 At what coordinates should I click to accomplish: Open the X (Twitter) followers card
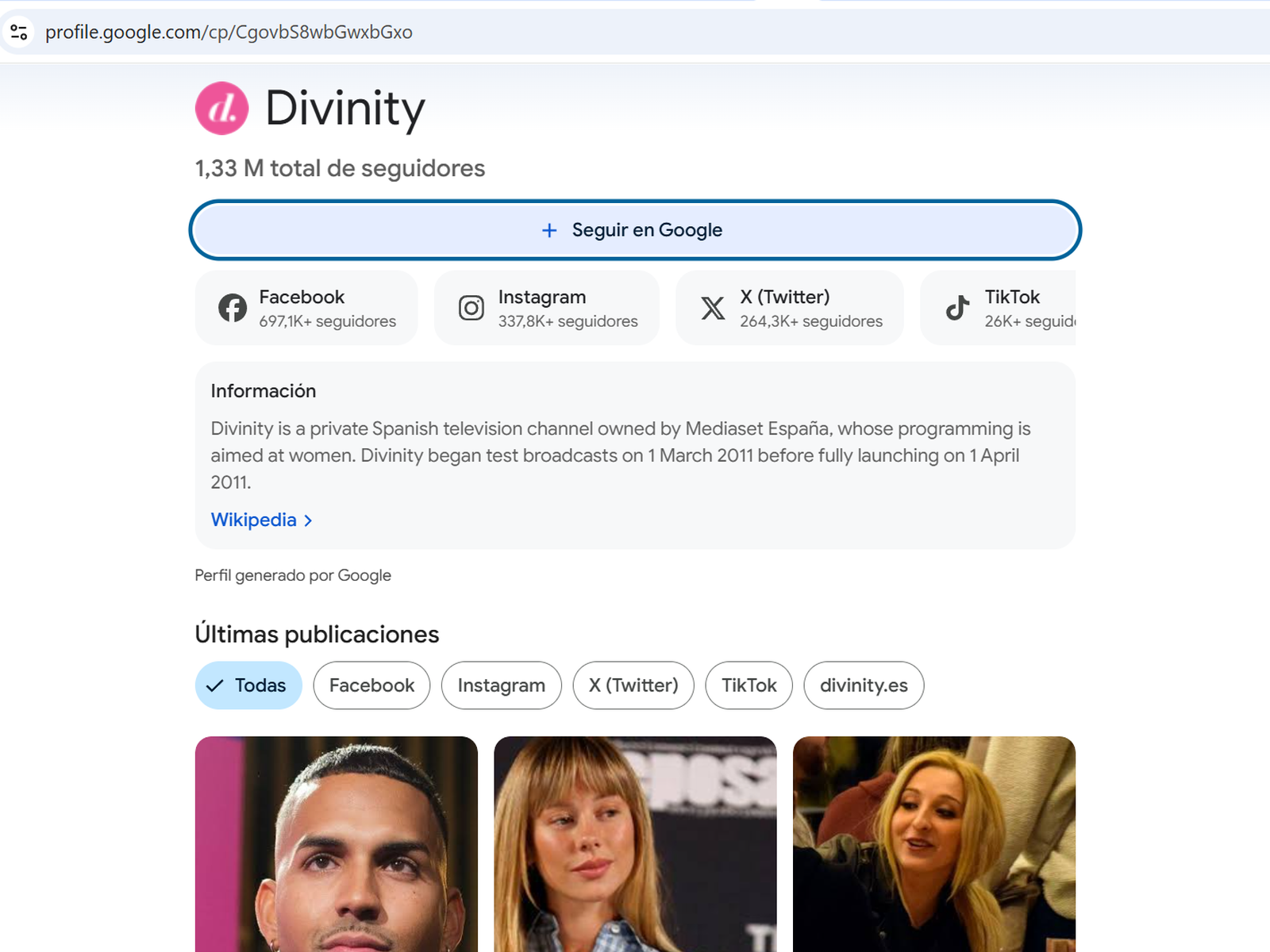pos(790,308)
